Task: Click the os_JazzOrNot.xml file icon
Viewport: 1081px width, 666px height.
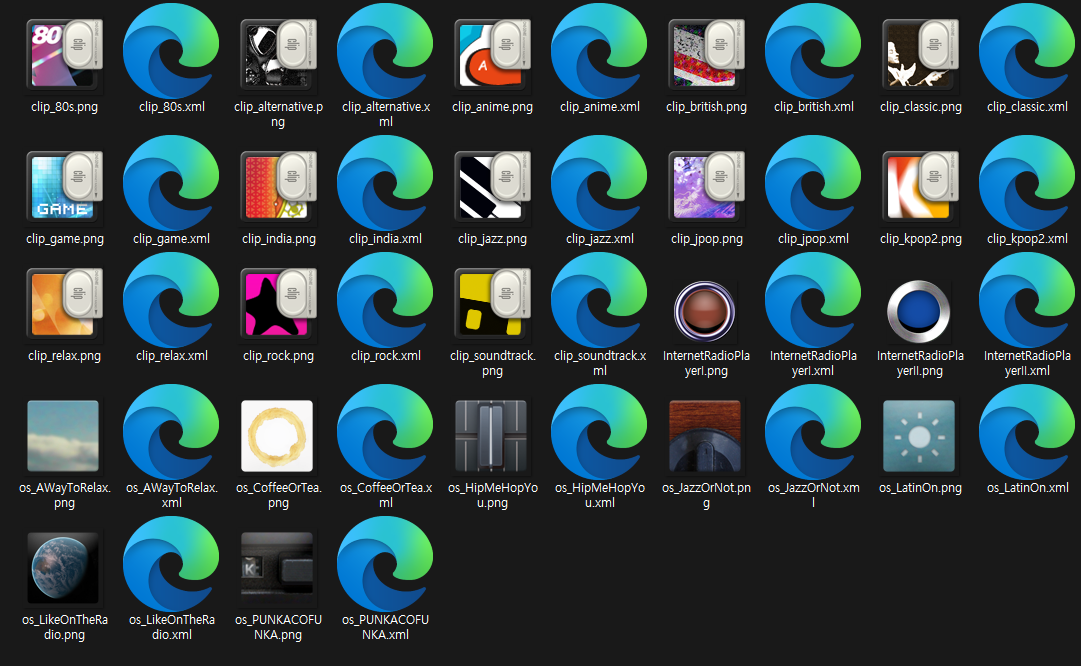Action: pos(814,432)
